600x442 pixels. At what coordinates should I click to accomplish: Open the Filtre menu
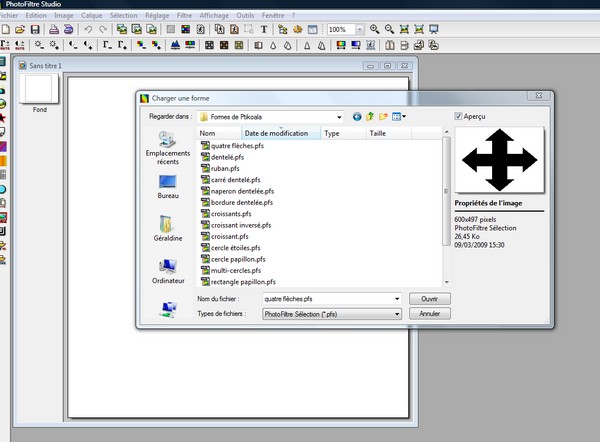pyautogui.click(x=184, y=15)
